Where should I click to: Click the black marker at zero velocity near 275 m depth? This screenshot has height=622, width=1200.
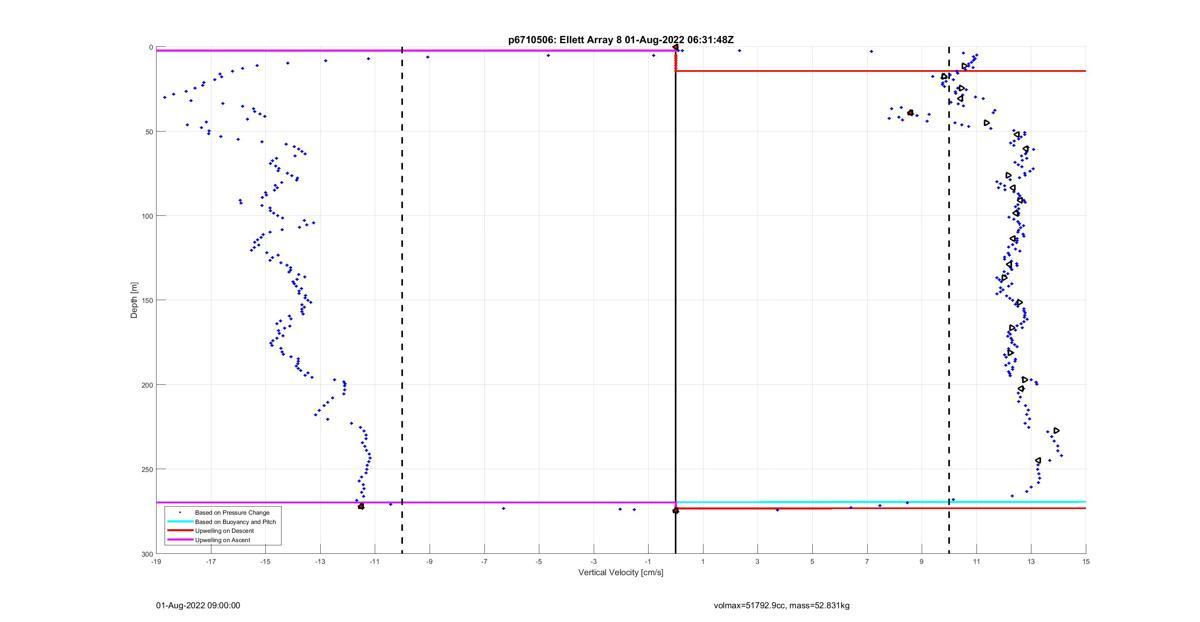pyautogui.click(x=676, y=510)
